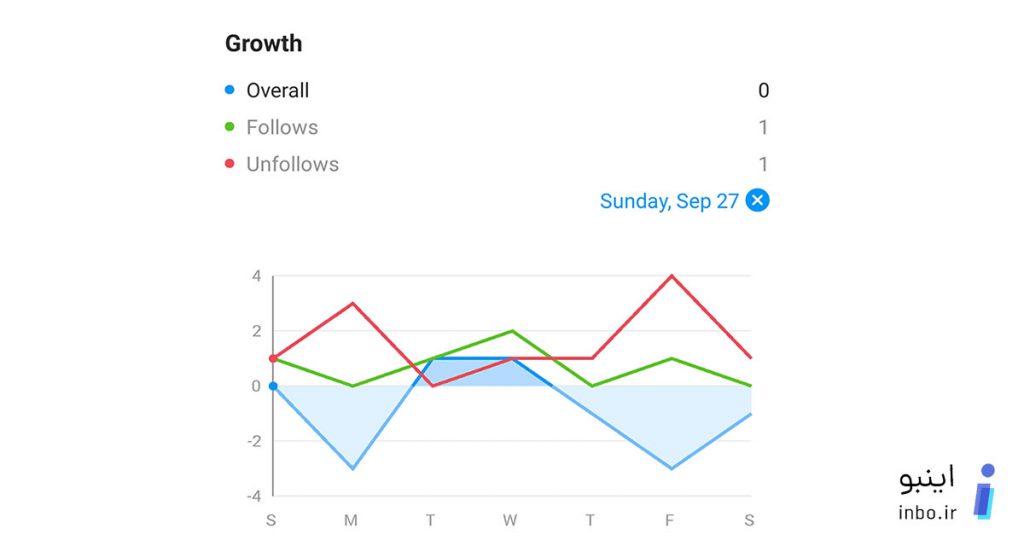Select the Unfollows legend label
This screenshot has height=546, width=1024.
pyautogui.click(x=293, y=164)
